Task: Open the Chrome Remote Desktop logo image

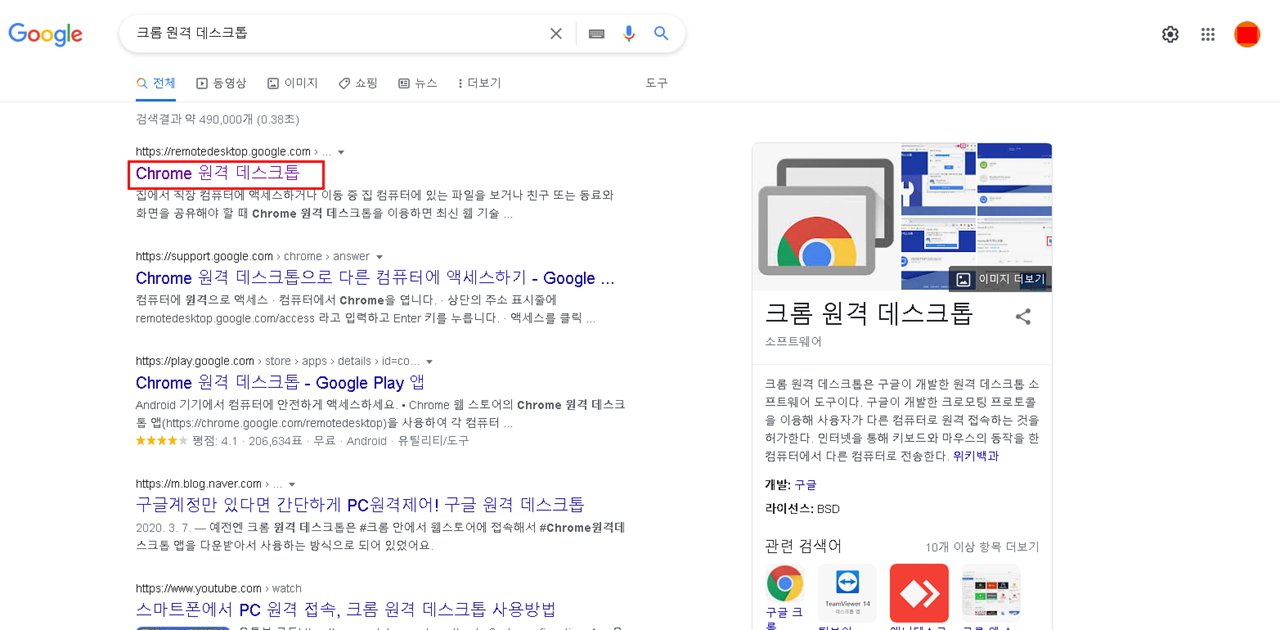Action: 826,217
